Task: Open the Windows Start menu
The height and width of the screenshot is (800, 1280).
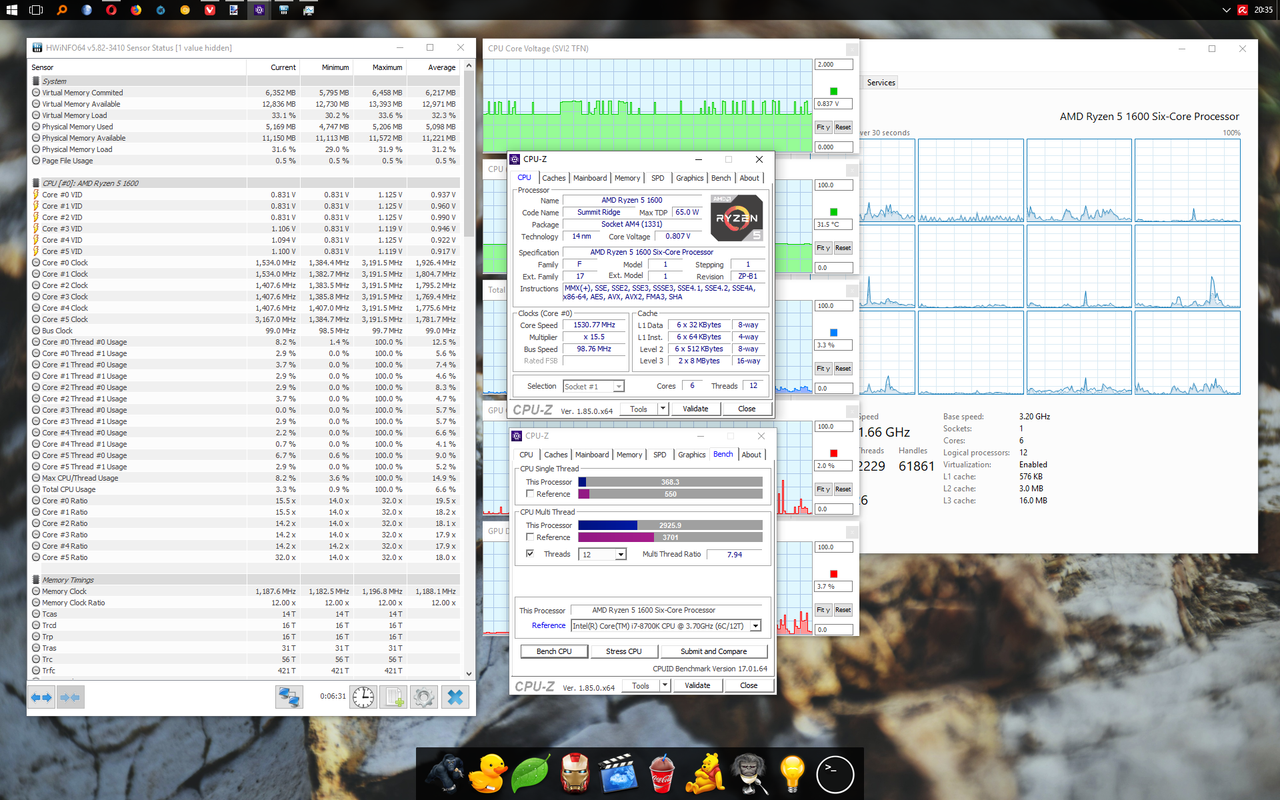Action: point(12,10)
